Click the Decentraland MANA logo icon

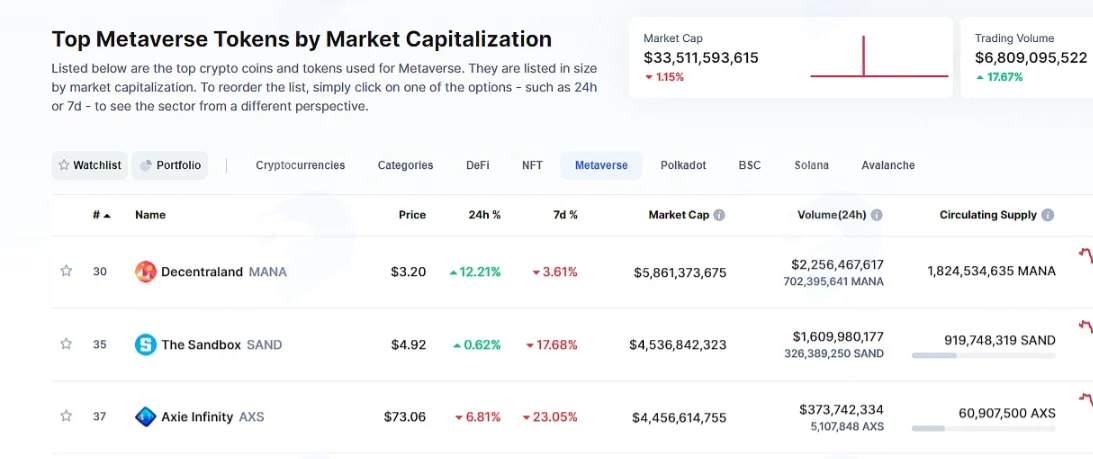tap(145, 271)
